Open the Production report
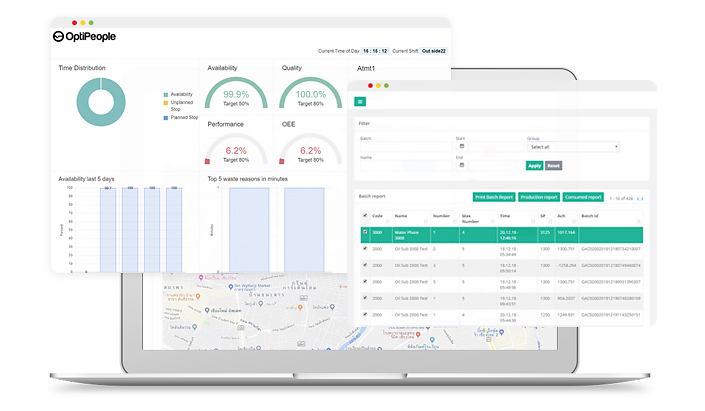The image size is (705, 411). 539,197
